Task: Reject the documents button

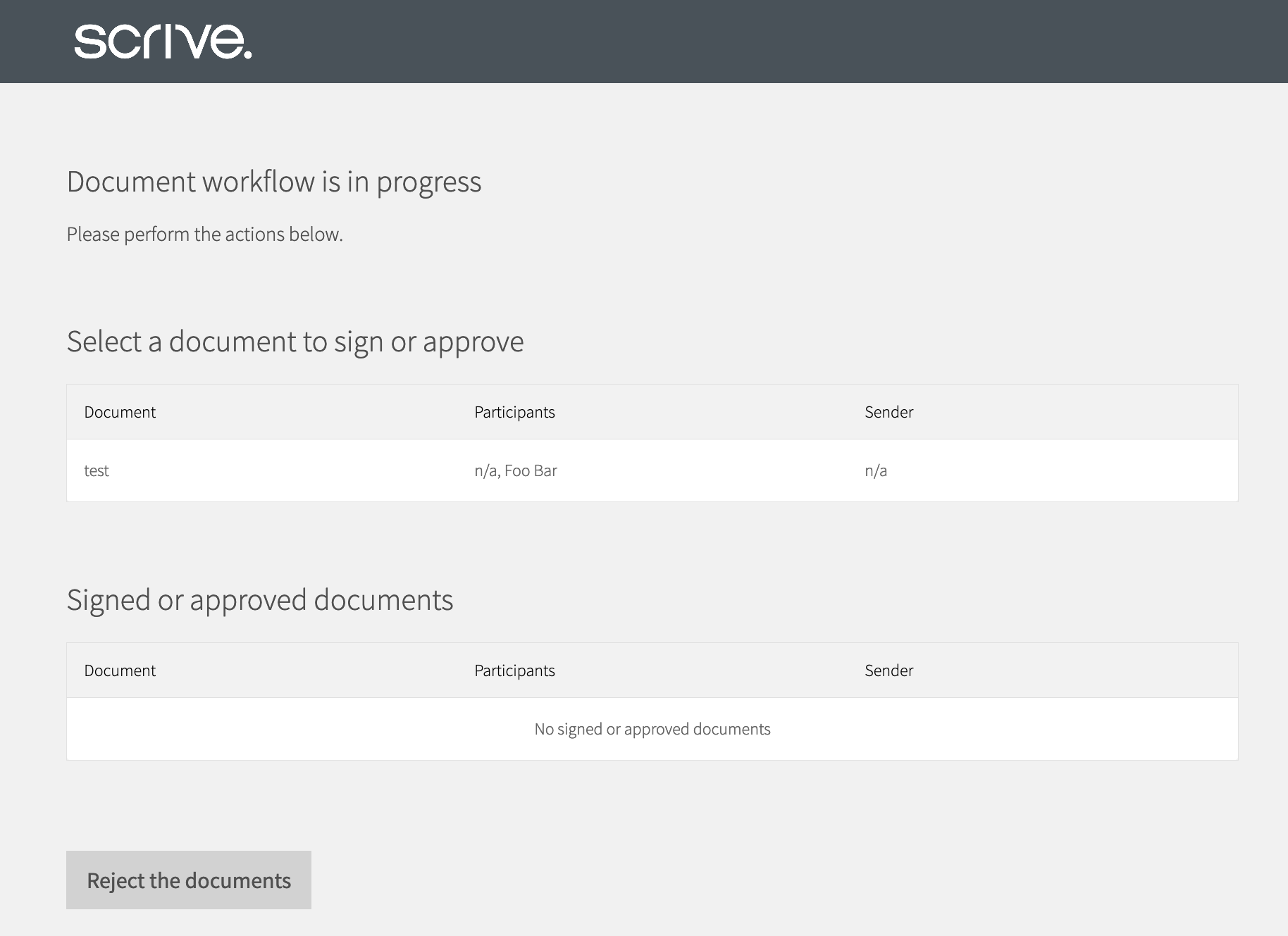Action: pyautogui.click(x=189, y=880)
